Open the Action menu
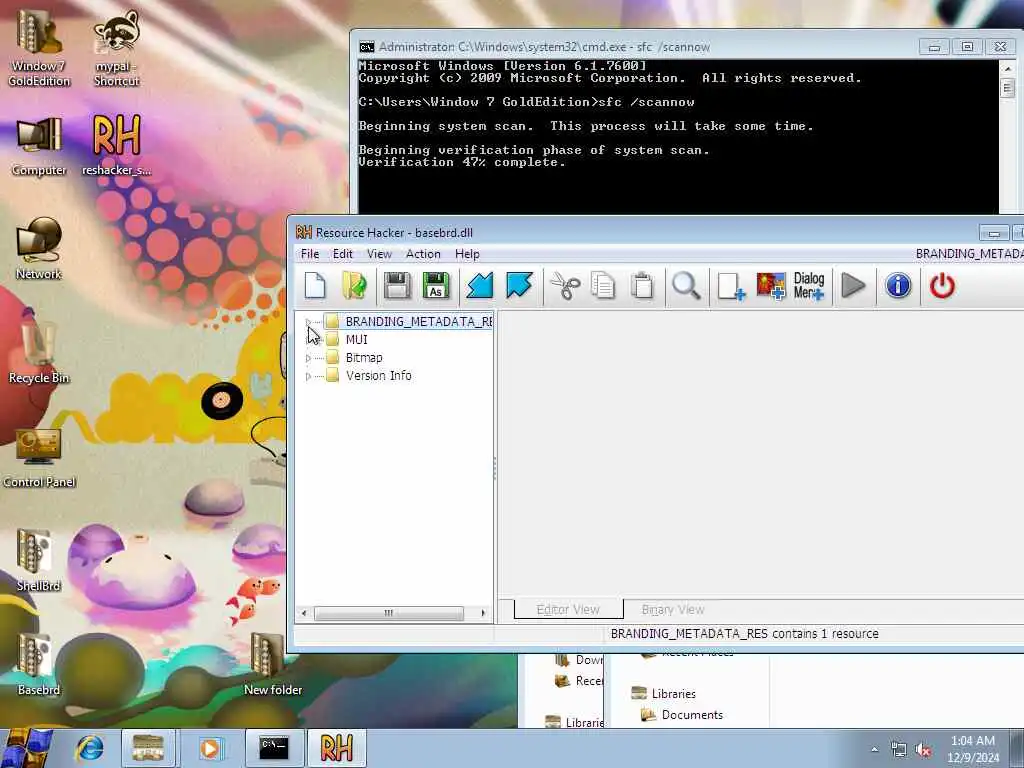This screenshot has width=1024, height=768. (x=423, y=254)
